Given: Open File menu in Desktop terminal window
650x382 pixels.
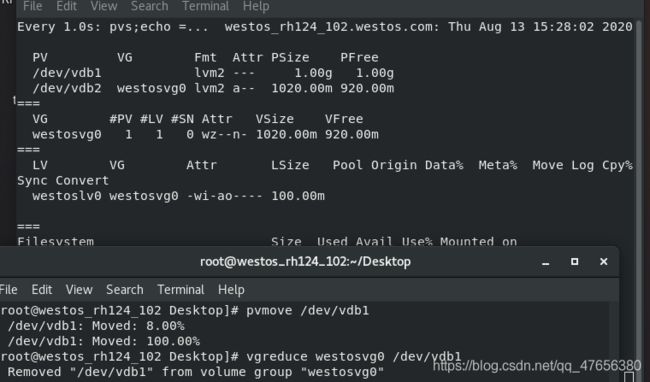Looking at the screenshot, I should click(x=8, y=290).
